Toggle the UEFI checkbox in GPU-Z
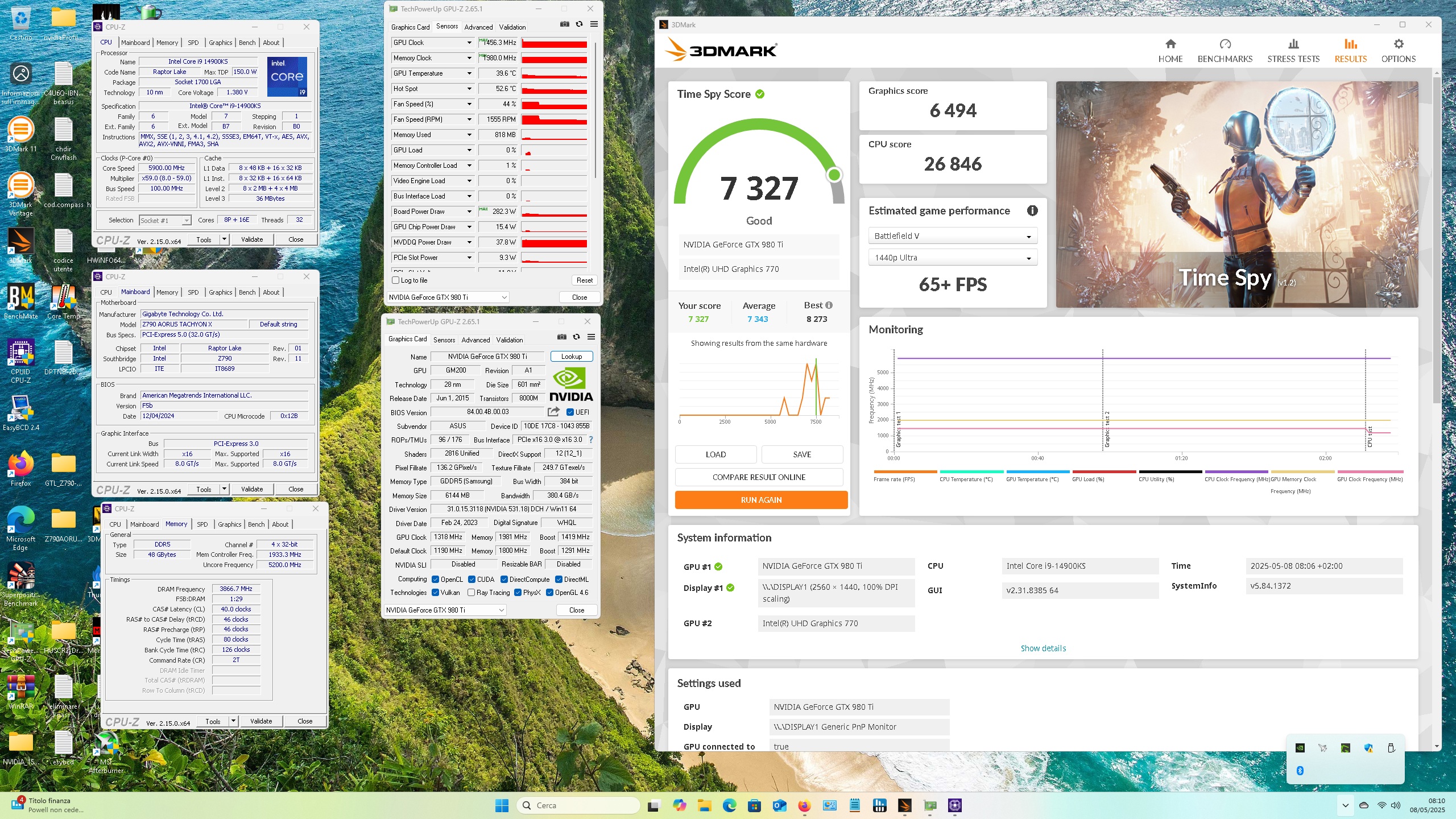This screenshot has width=1456, height=819. pos(570,412)
